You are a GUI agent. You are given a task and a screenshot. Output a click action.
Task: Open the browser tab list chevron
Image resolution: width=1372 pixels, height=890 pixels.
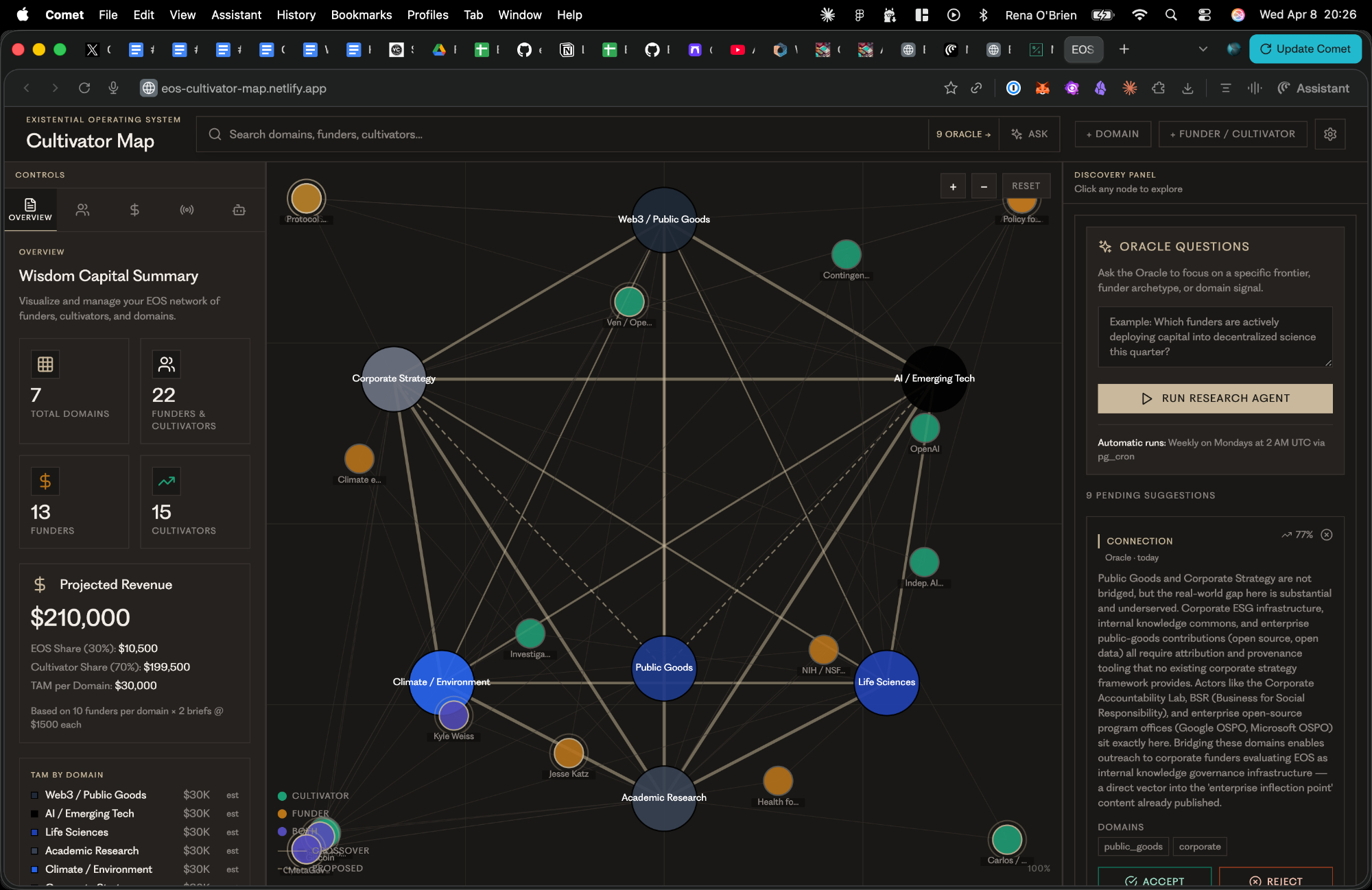[1203, 49]
